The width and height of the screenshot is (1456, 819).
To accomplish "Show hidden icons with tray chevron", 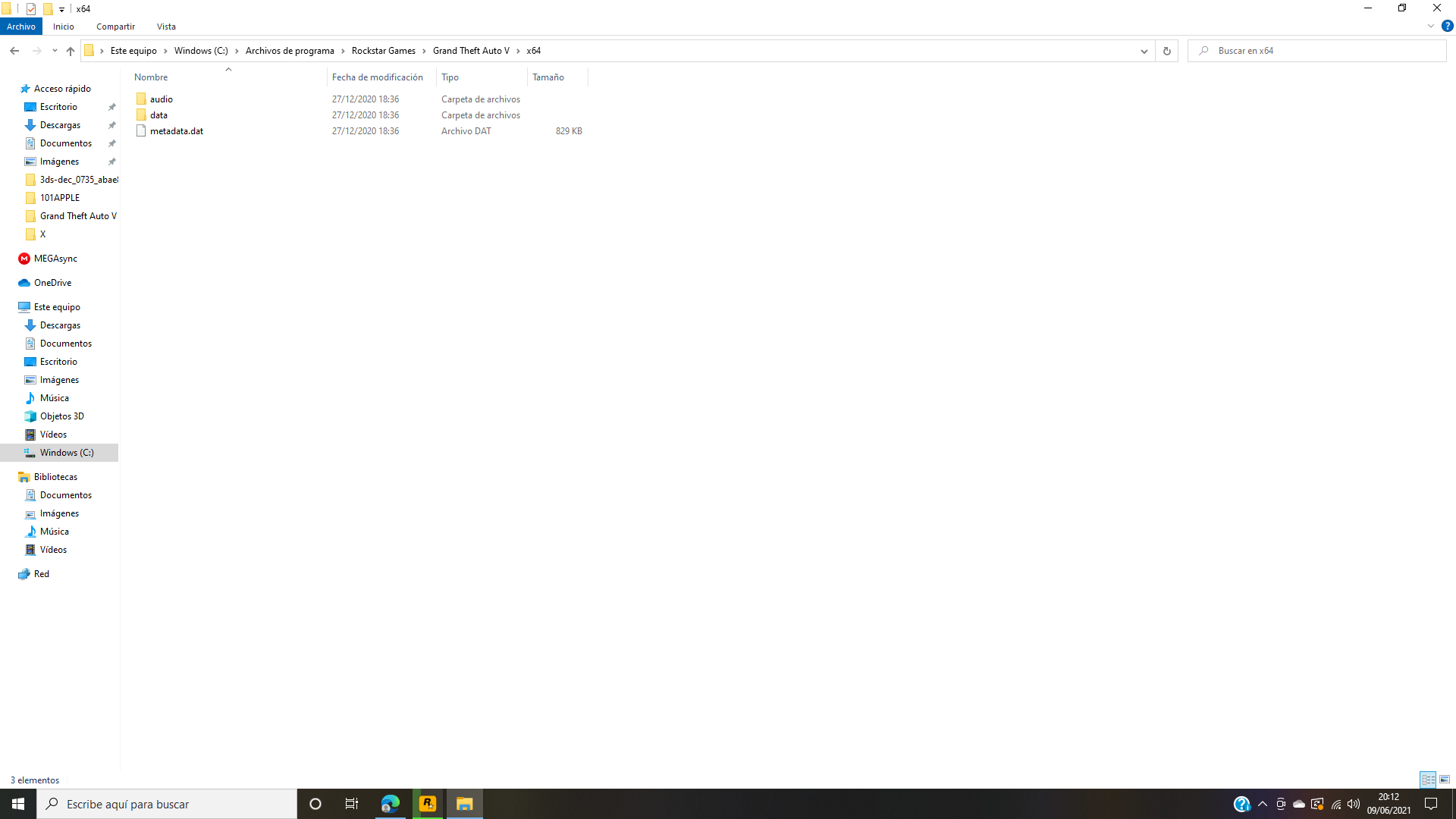I will click(x=1262, y=803).
